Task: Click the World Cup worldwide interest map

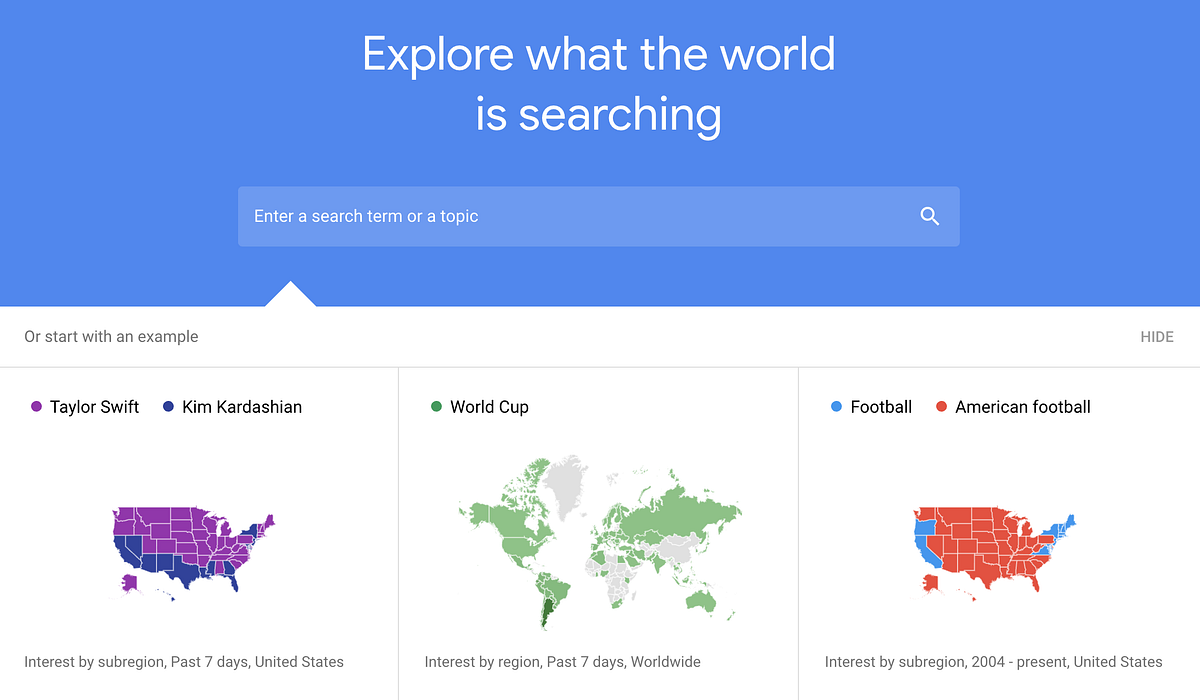Action: [598, 540]
